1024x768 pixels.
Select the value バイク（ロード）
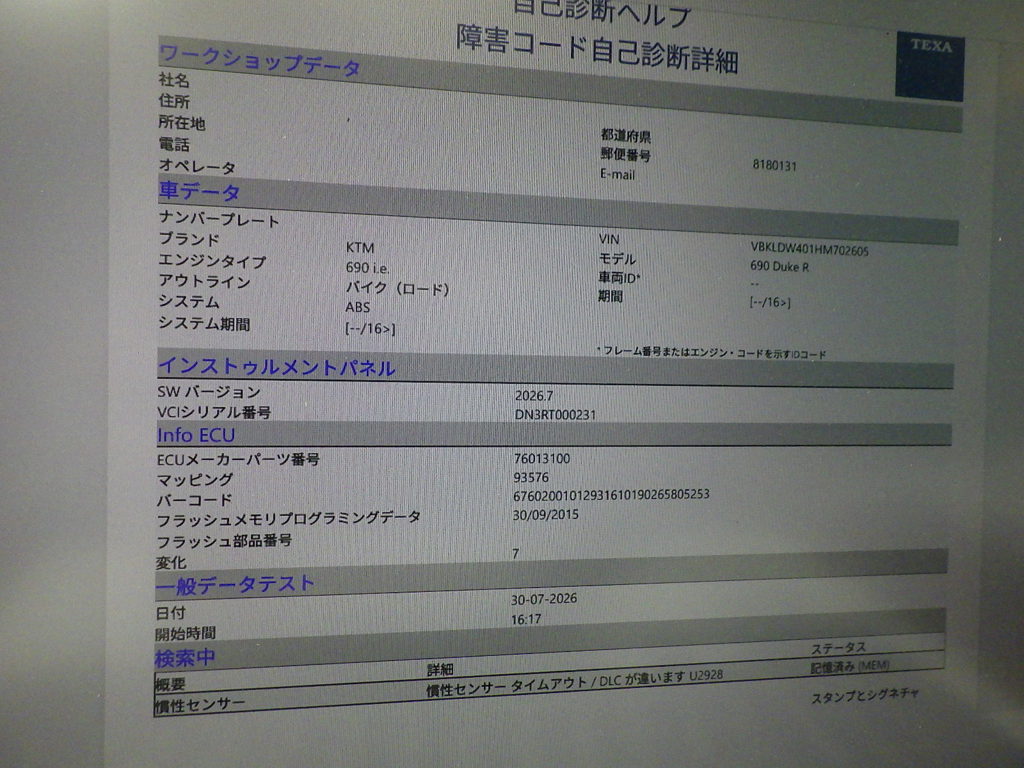397,289
